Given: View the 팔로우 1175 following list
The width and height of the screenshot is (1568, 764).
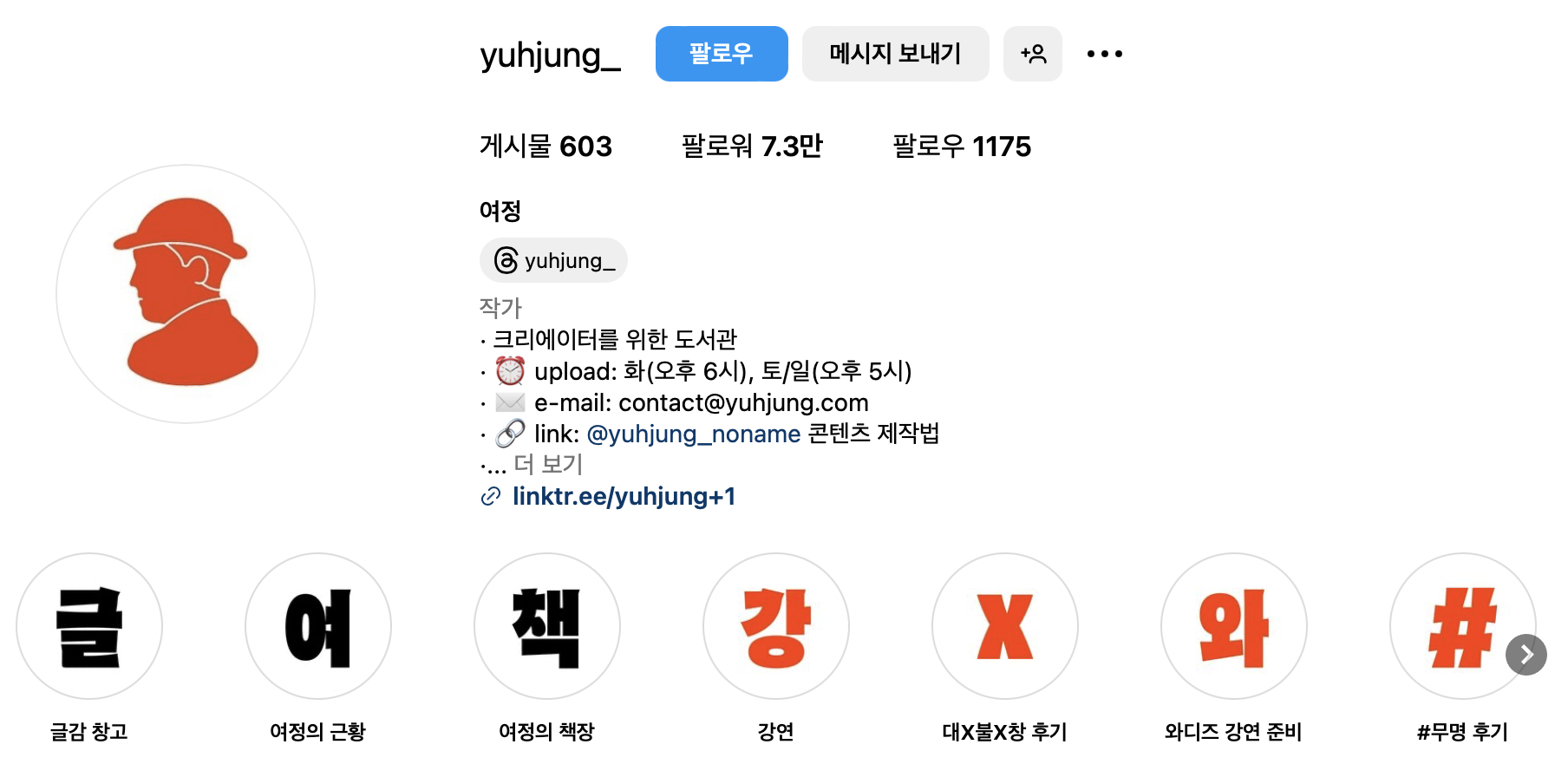Looking at the screenshot, I should 962,146.
